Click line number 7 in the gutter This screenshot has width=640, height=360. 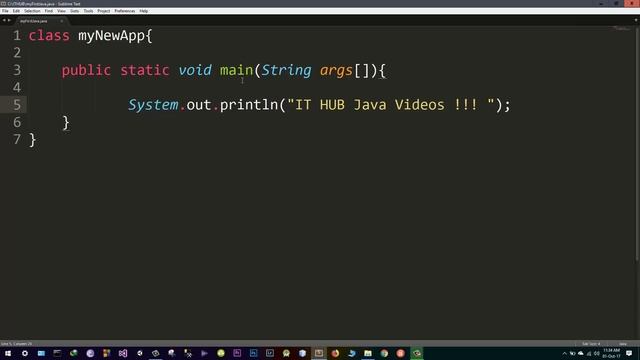click(17, 140)
